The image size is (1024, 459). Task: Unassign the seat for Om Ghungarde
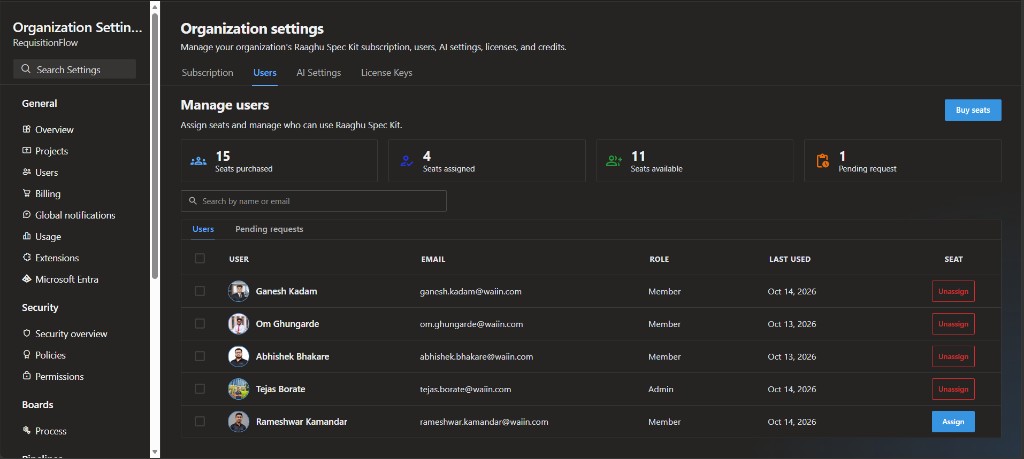(x=953, y=324)
